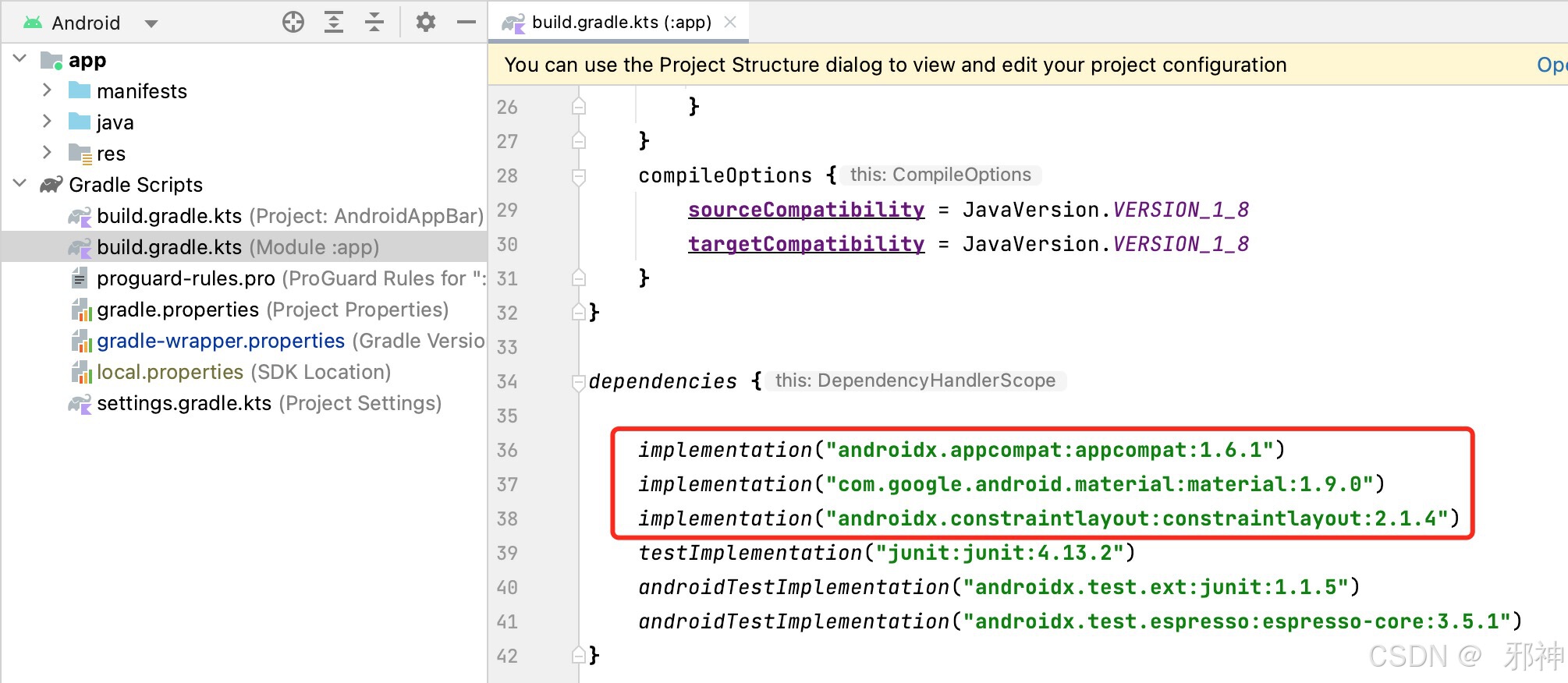
Task: Switch to the build.gradle.kts (:app) editor tab
Action: 620,22
